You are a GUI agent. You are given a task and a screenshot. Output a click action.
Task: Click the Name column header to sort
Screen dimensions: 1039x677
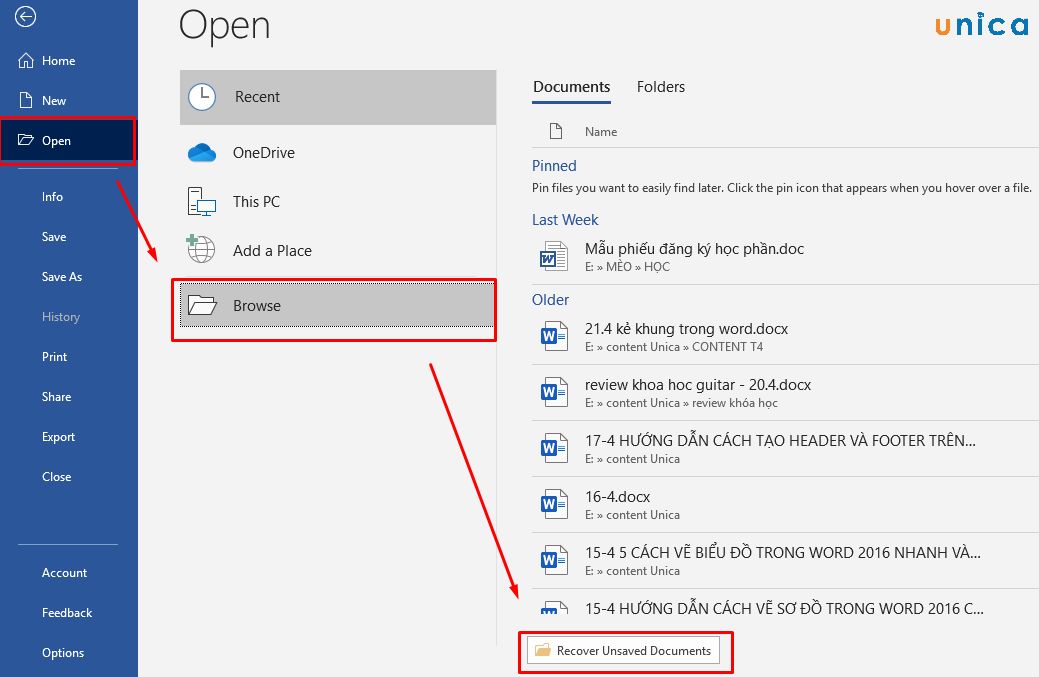(600, 131)
